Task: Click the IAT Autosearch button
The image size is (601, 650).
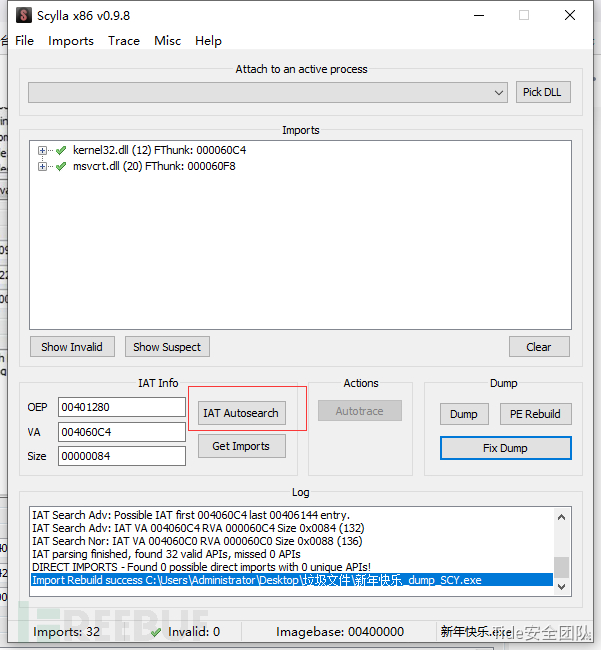Action: [x=242, y=413]
